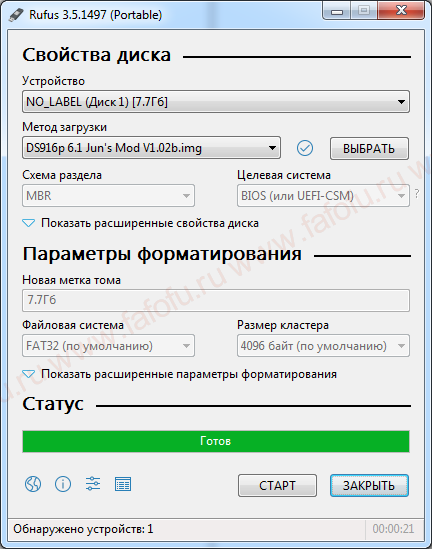Click the ВЫБРАТЬ button
The width and height of the screenshot is (432, 549).
coord(369,148)
